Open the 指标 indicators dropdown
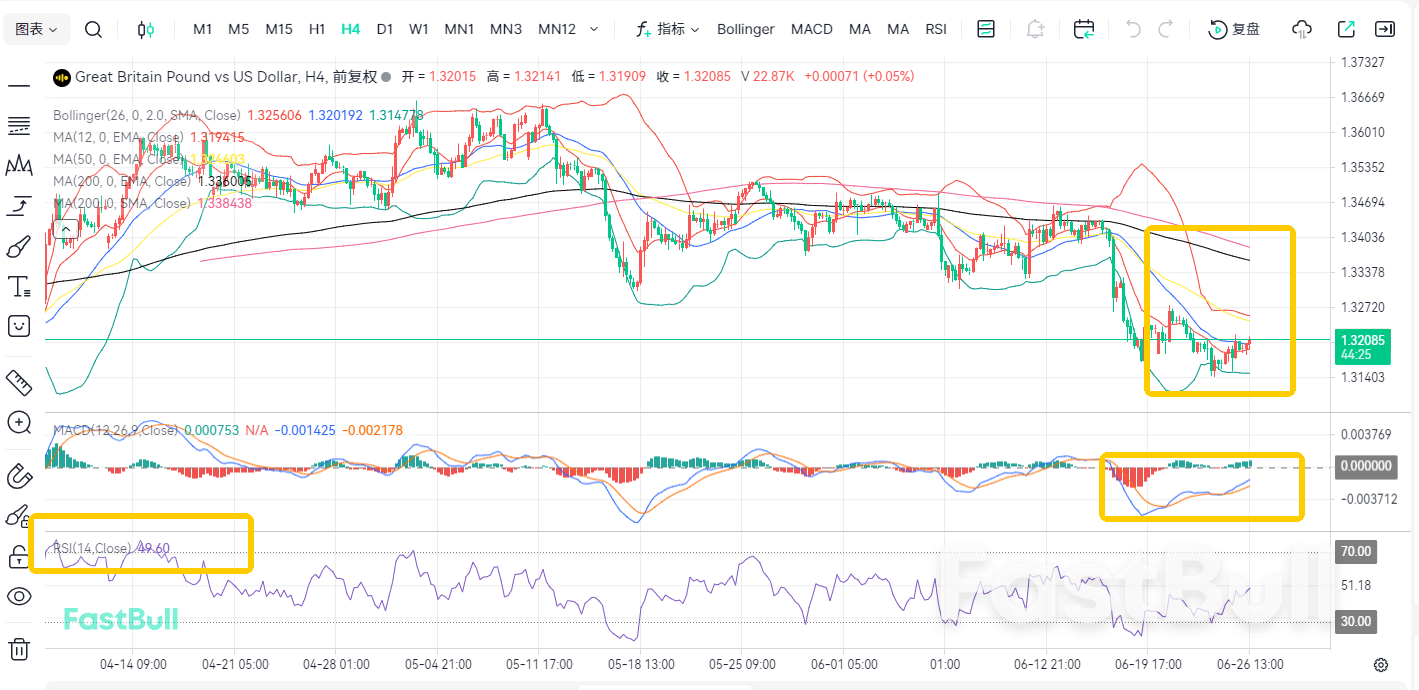This screenshot has width=1419, height=690. (668, 29)
